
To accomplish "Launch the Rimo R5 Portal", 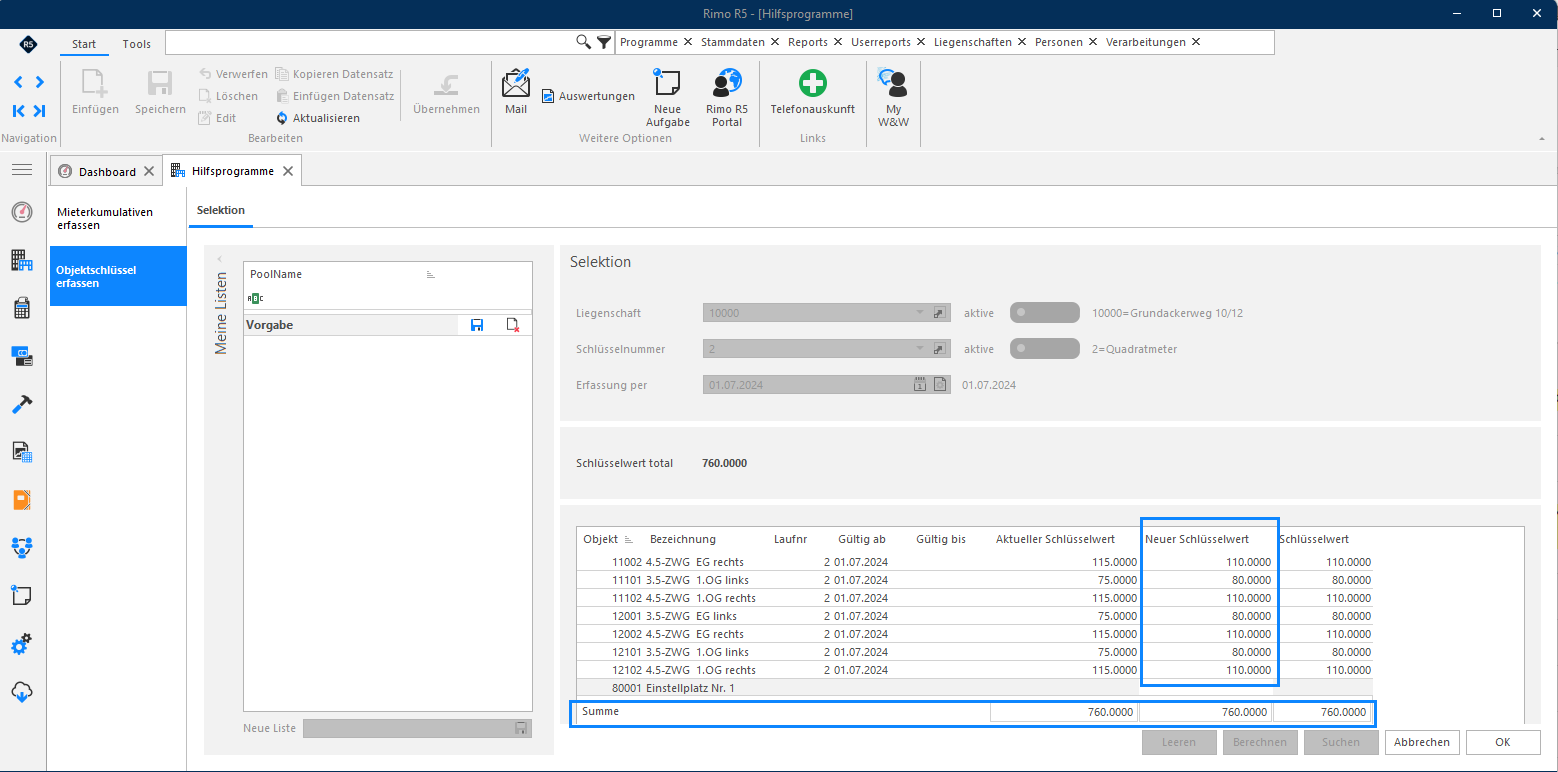I will 727,97.
